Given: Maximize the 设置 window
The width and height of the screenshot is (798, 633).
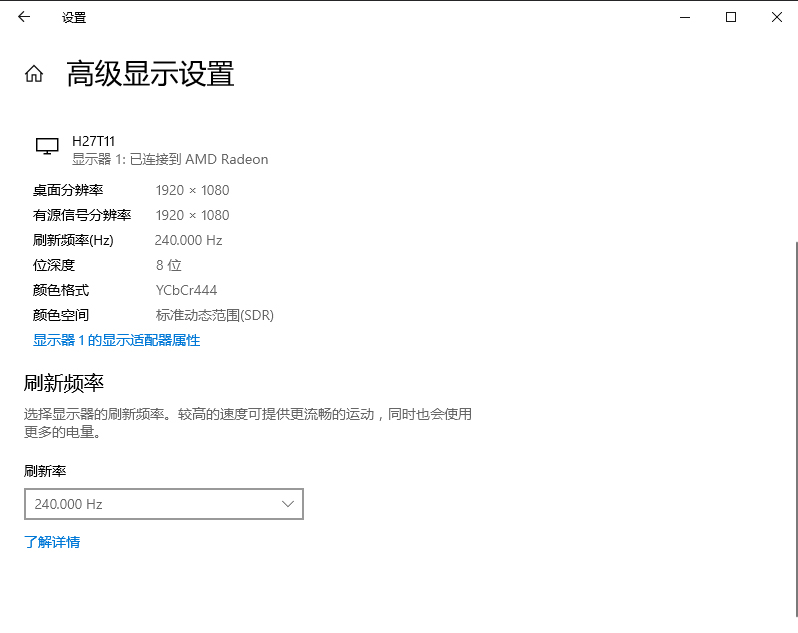Looking at the screenshot, I should (x=731, y=17).
